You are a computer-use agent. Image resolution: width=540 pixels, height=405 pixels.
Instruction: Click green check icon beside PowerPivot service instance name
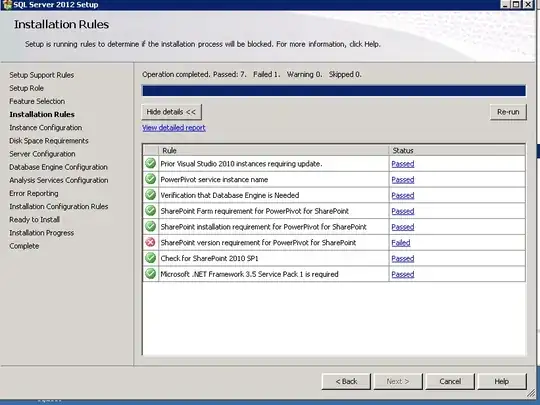tap(150, 179)
